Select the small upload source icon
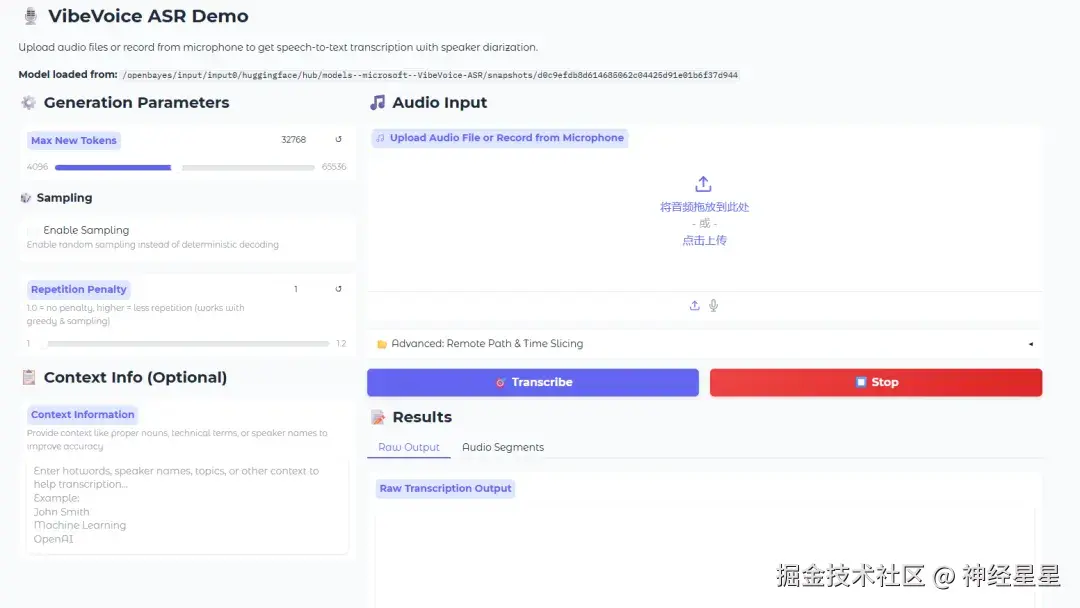 point(694,306)
